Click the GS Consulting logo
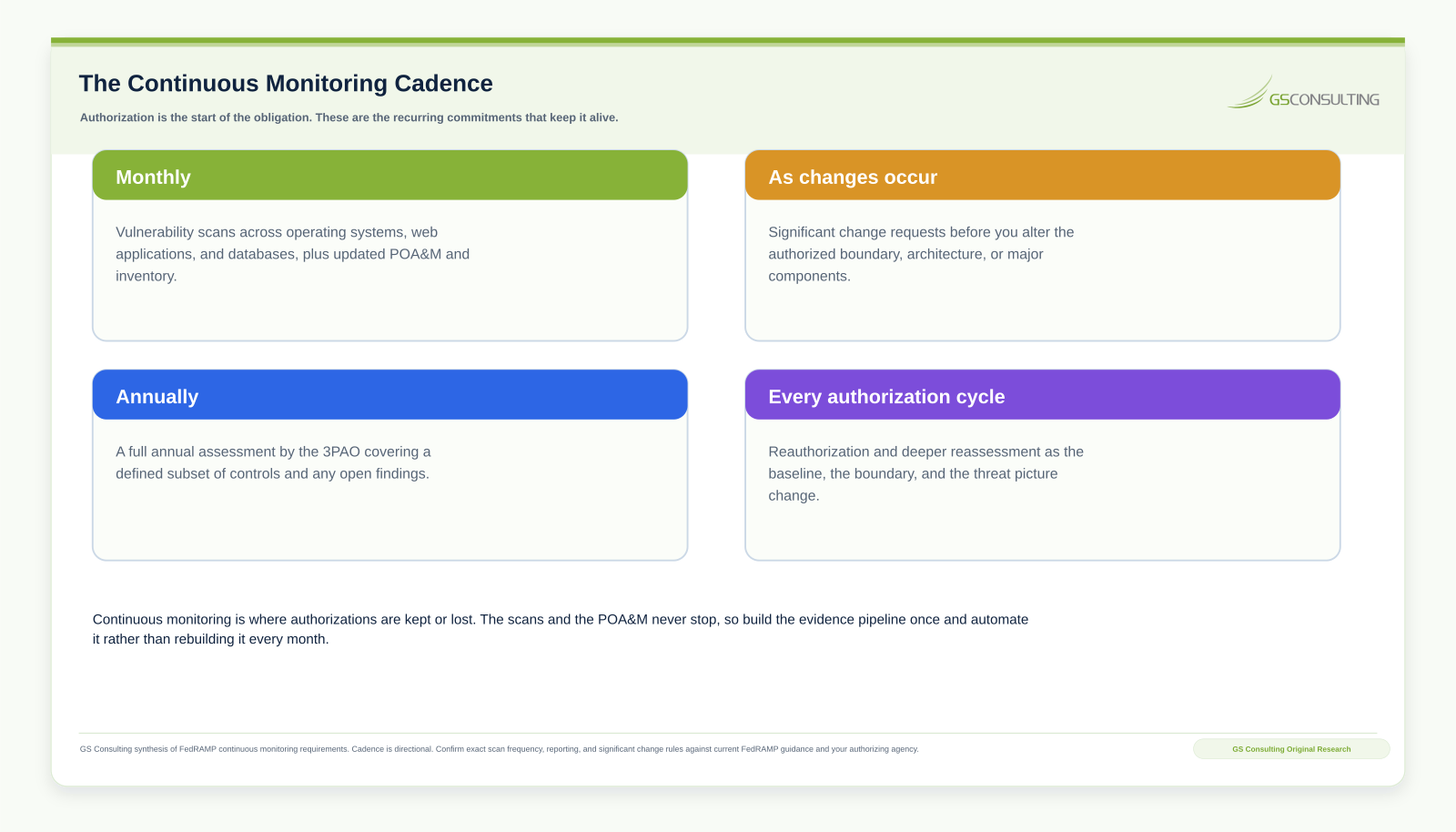Viewport: 1456px width, 832px height. tap(1302, 93)
